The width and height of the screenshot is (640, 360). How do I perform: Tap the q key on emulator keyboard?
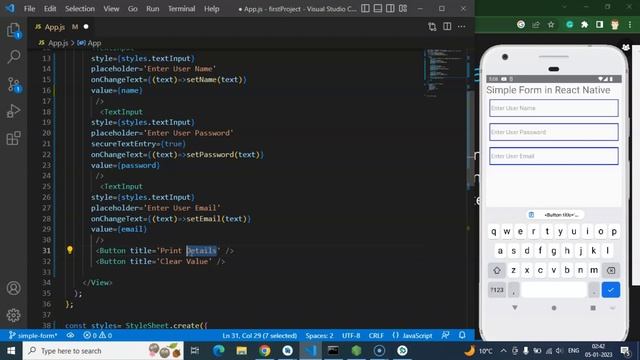pyautogui.click(x=494, y=231)
